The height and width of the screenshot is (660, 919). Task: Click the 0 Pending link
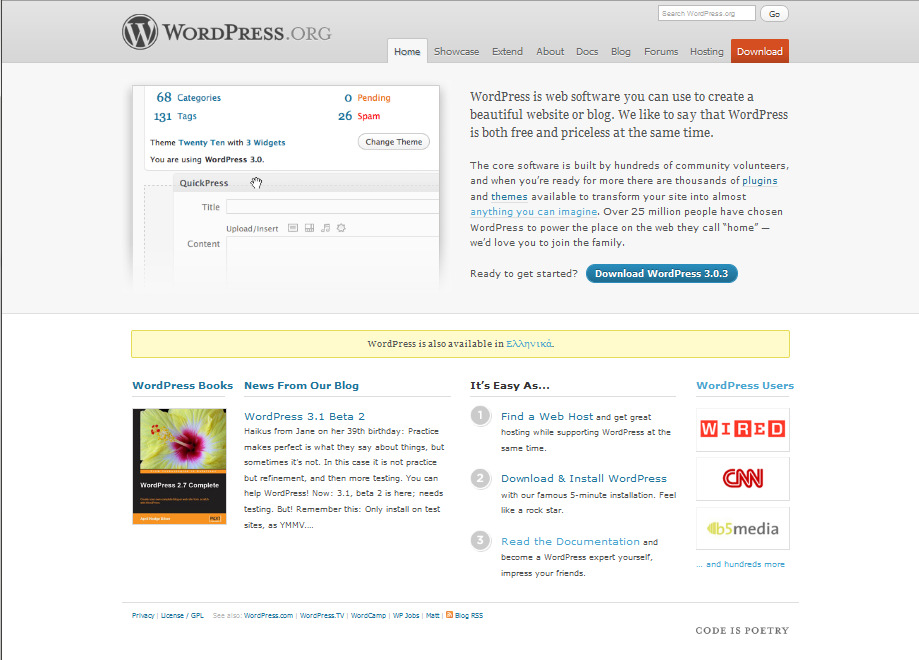pos(367,98)
